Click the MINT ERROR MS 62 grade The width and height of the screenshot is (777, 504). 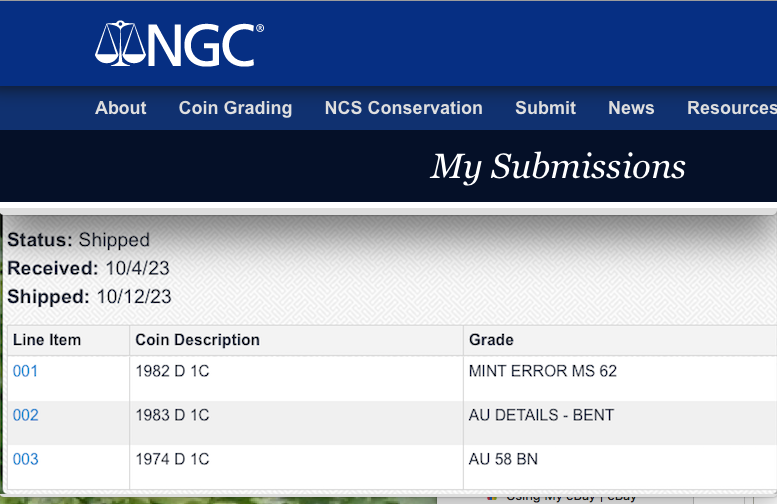[x=542, y=371]
